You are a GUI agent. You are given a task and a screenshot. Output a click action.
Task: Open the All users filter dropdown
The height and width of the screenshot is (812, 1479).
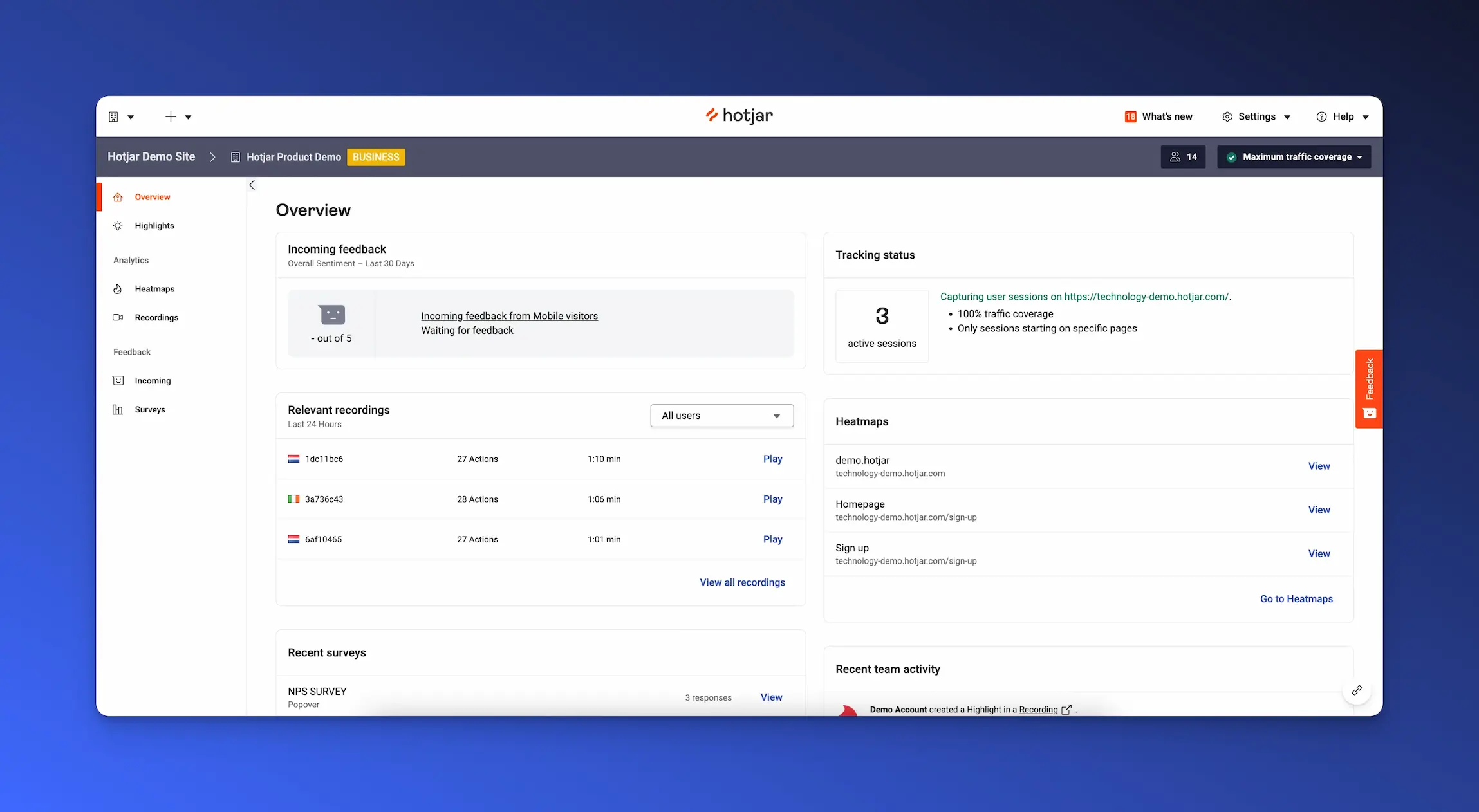721,416
